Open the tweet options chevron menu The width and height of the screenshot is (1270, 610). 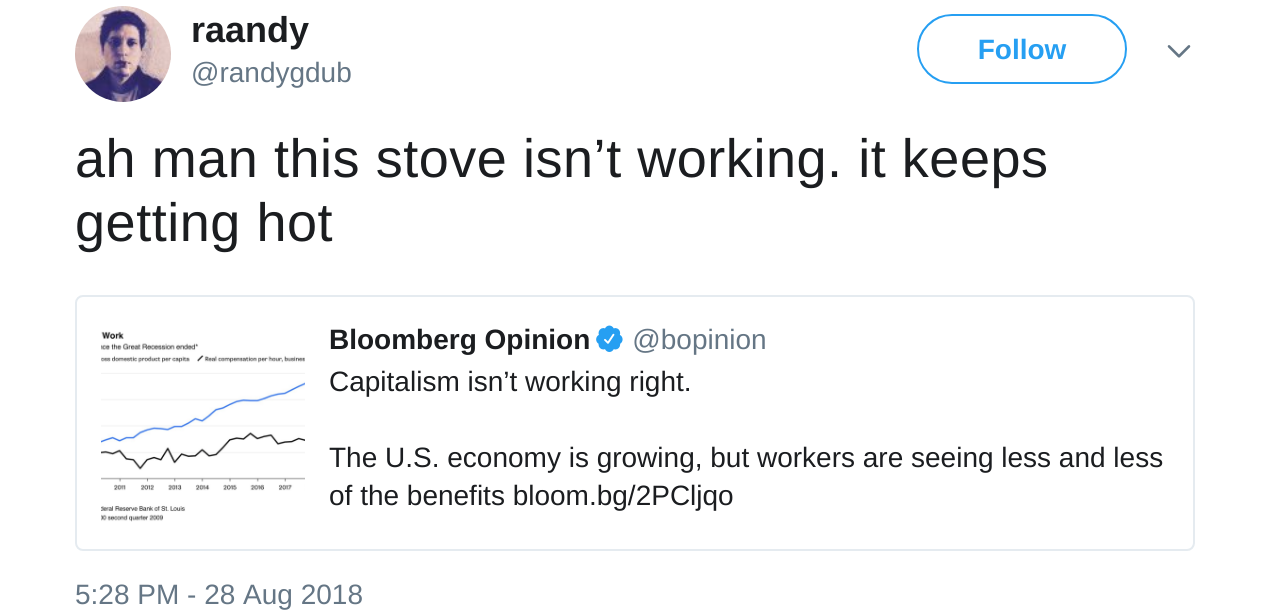[x=1178, y=51]
